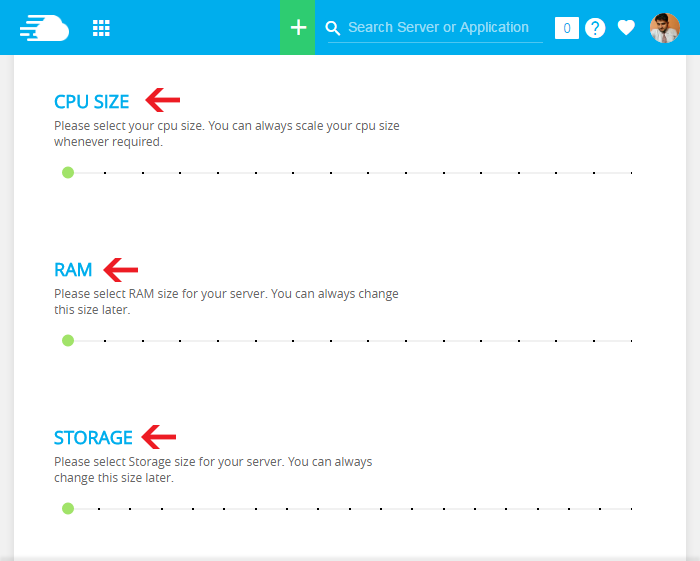The width and height of the screenshot is (700, 561).
Task: Click the 'Please select RAM size' description
Action: pos(226,302)
